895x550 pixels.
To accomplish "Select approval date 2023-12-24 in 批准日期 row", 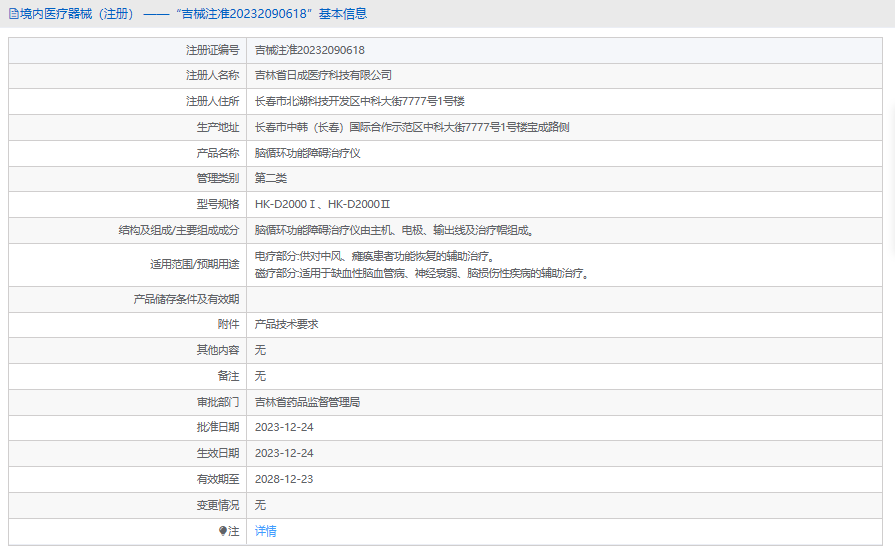I will click(284, 427).
